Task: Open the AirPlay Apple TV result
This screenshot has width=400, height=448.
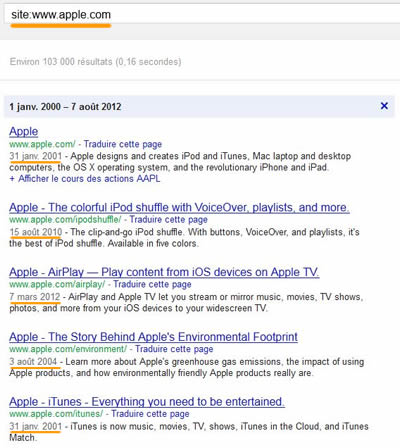Action: pyautogui.click(x=164, y=272)
